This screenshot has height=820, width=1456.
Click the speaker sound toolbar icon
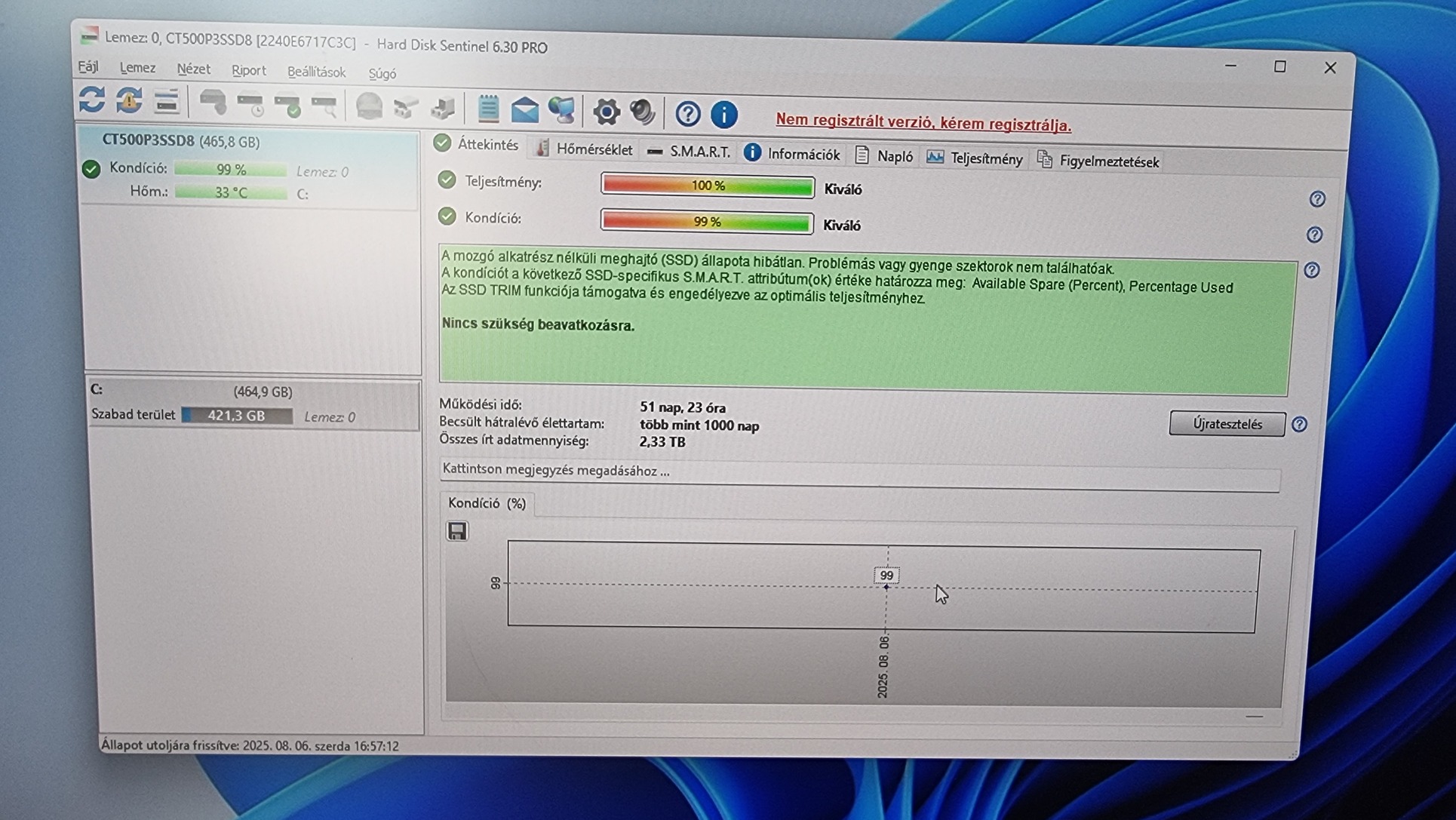[x=643, y=112]
